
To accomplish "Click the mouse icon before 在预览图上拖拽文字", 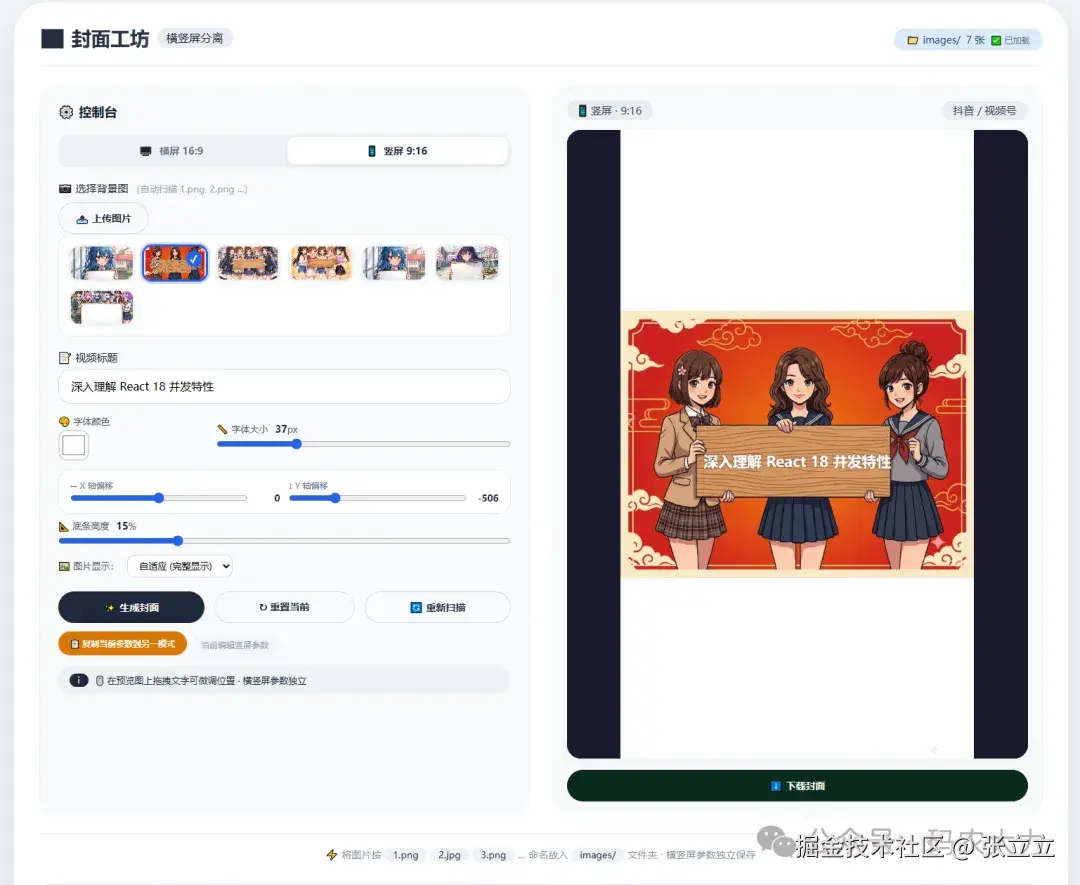I will click(x=100, y=680).
